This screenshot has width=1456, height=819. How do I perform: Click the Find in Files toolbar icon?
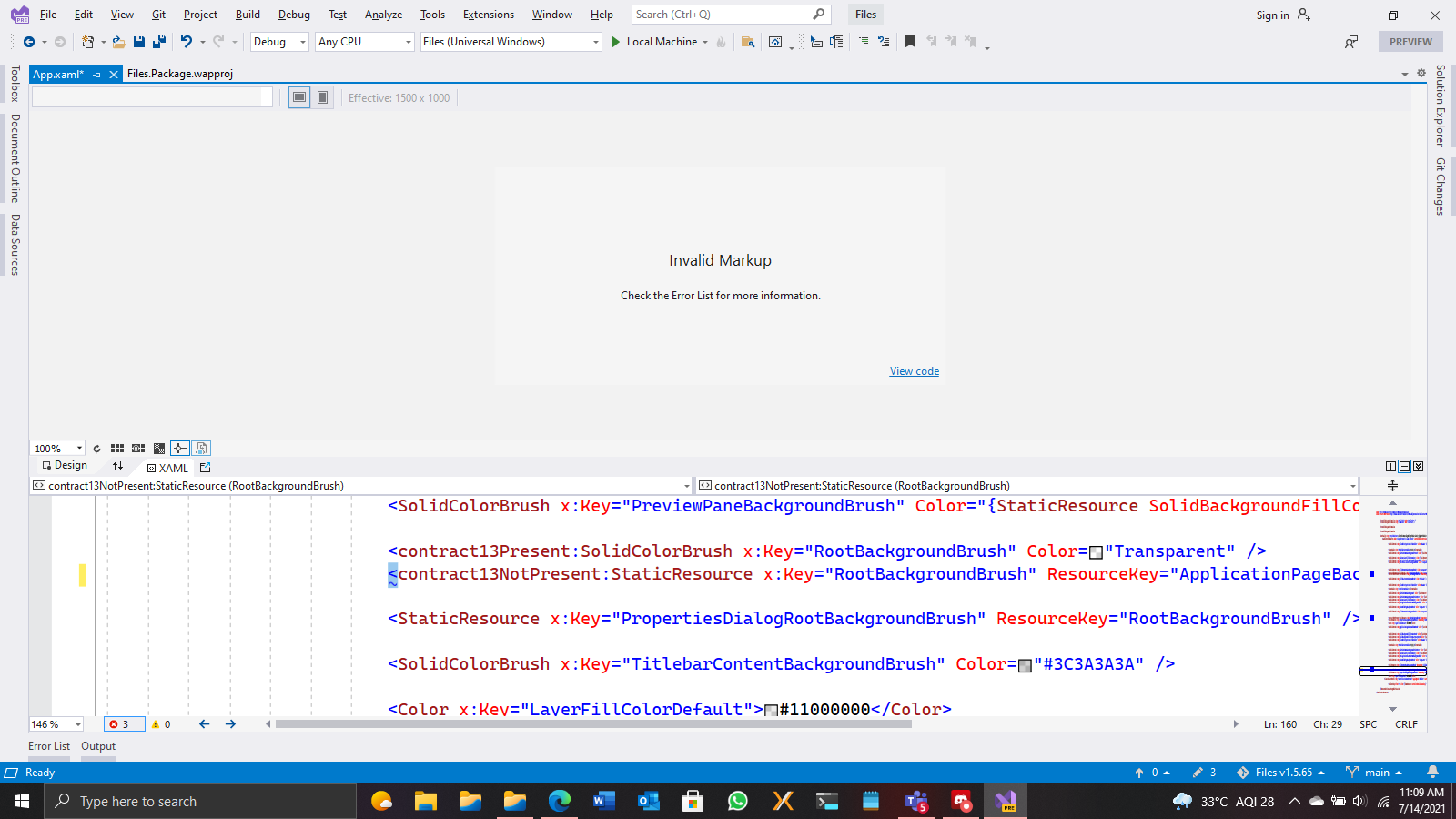pos(748,42)
